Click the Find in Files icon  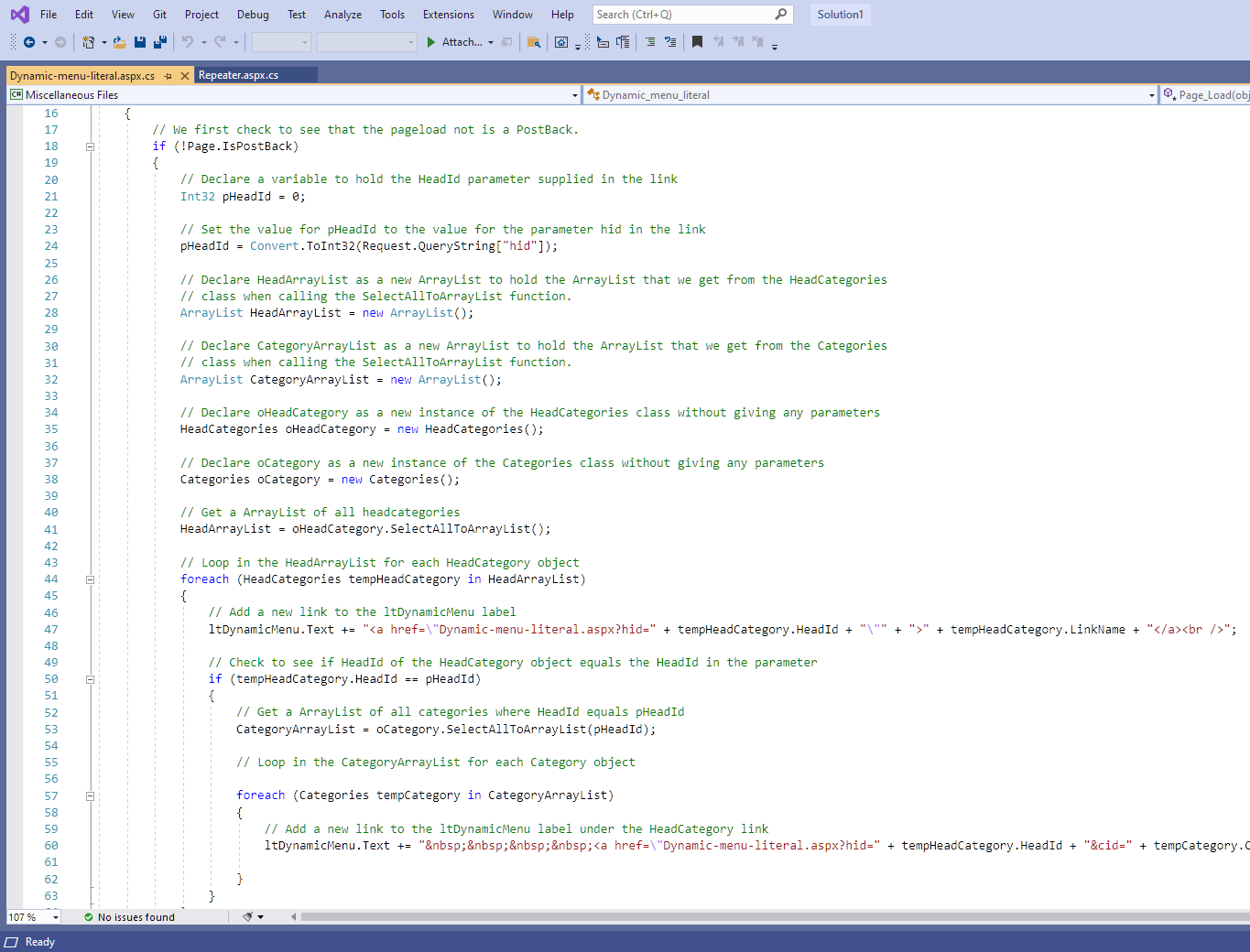tap(534, 42)
